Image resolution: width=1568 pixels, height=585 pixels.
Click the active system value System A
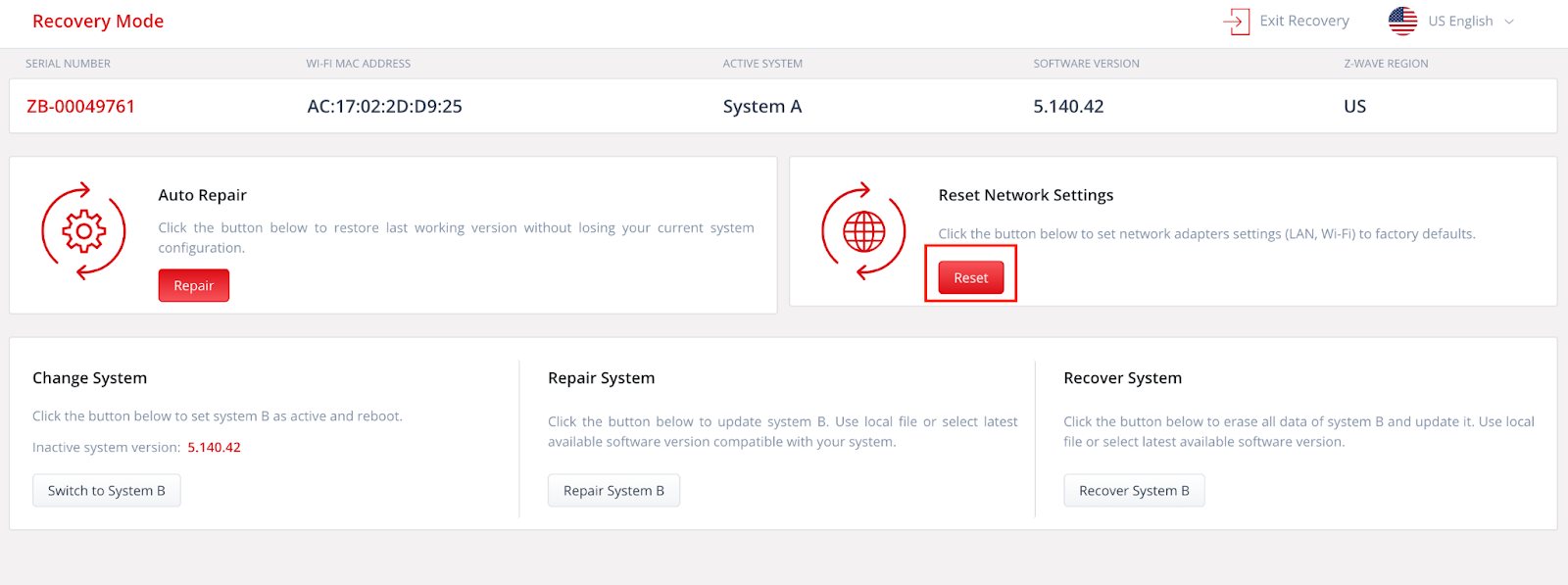762,106
